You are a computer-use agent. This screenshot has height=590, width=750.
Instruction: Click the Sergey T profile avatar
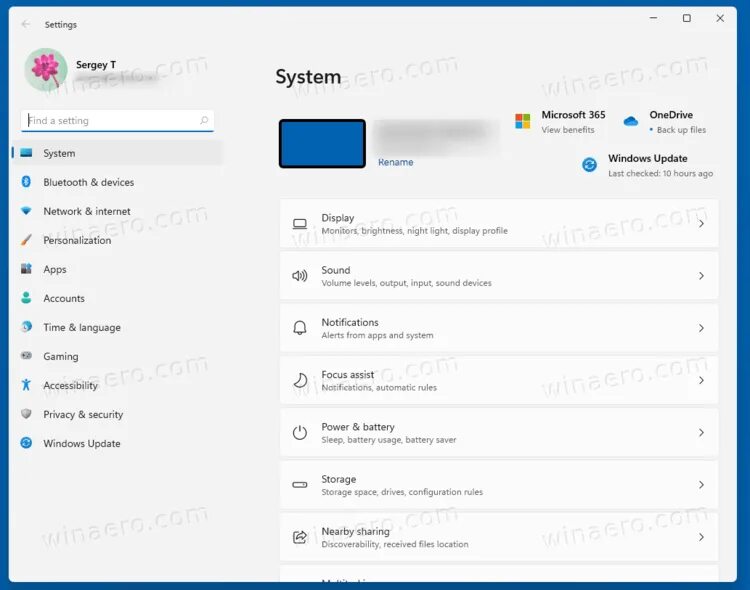pyautogui.click(x=46, y=69)
